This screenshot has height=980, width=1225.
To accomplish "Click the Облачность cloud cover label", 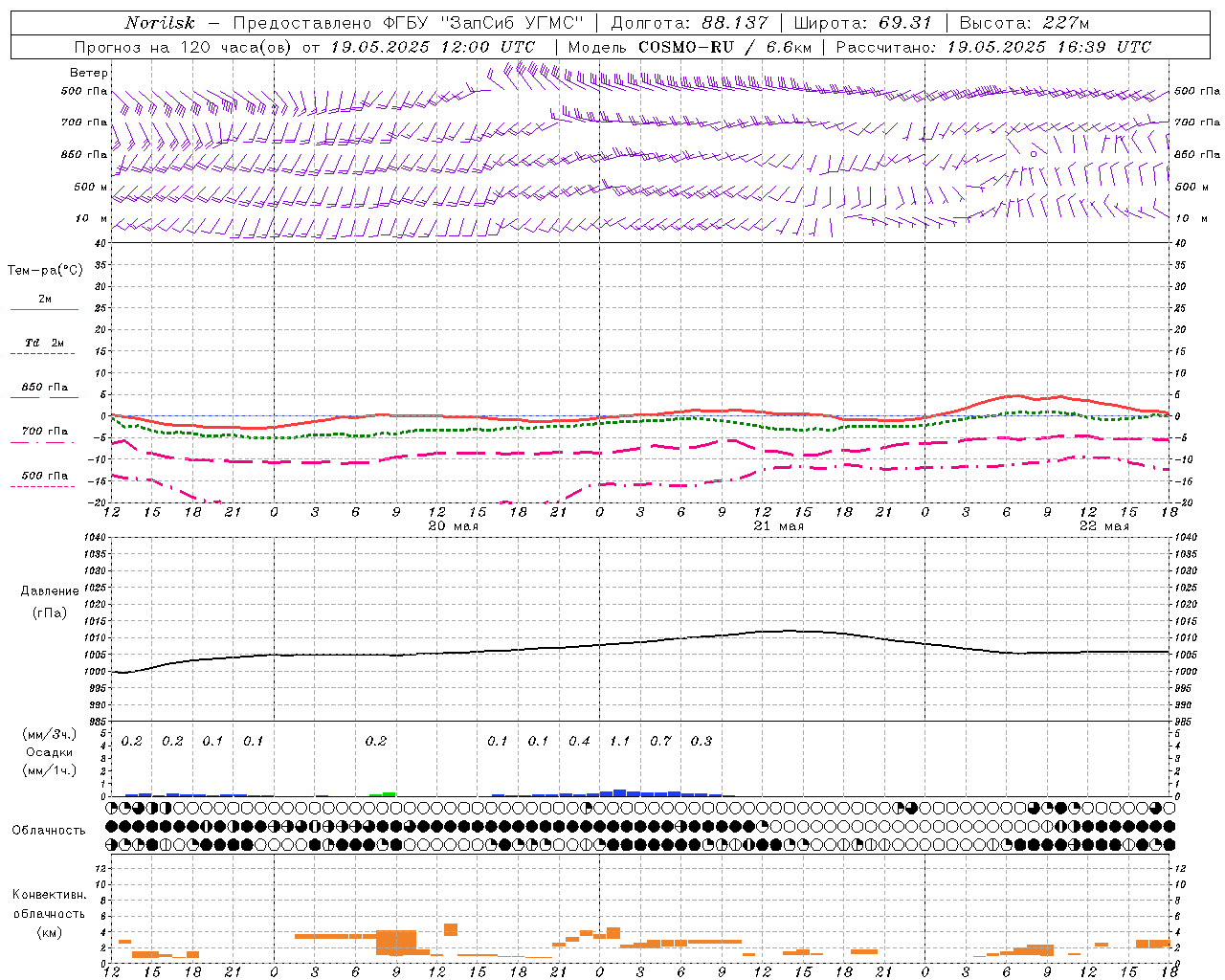I will [49, 831].
